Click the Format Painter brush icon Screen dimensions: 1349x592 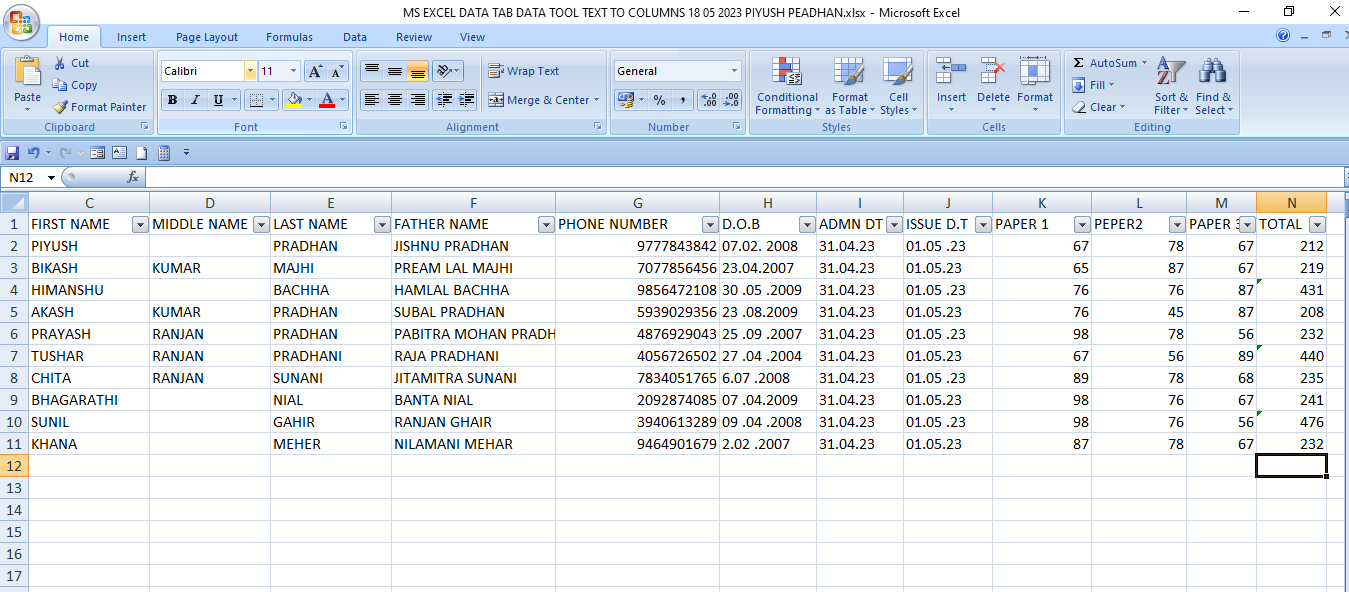[x=61, y=107]
